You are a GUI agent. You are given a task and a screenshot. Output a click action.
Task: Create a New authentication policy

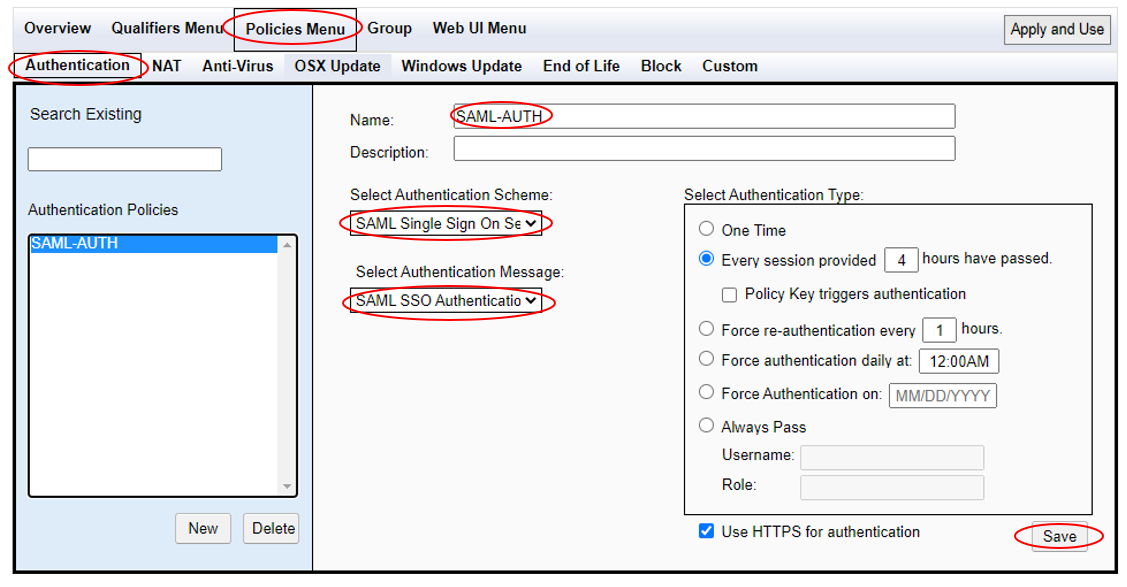pos(203,529)
